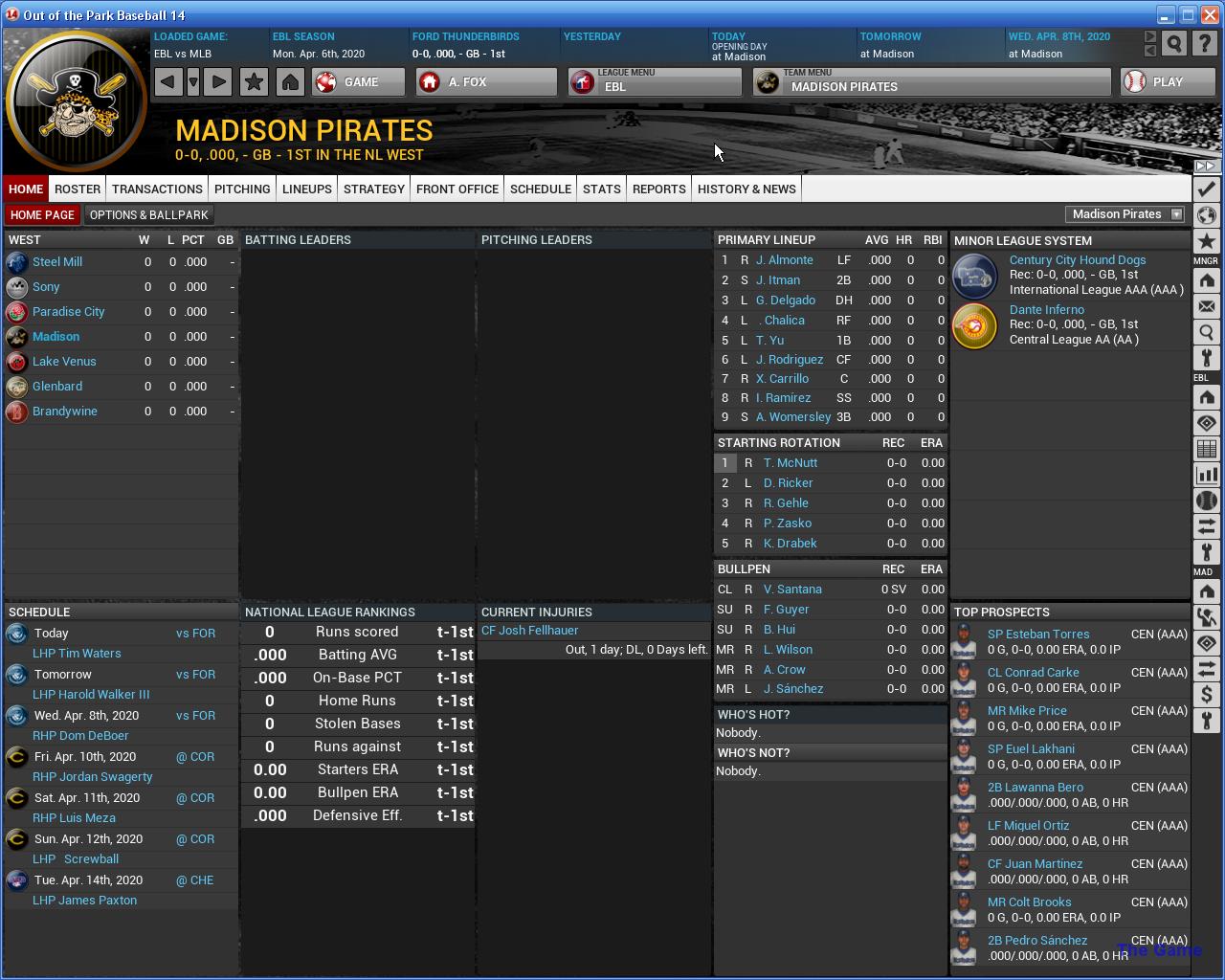Click the vs FOR link for Today
The width and height of the screenshot is (1225, 980).
point(196,634)
